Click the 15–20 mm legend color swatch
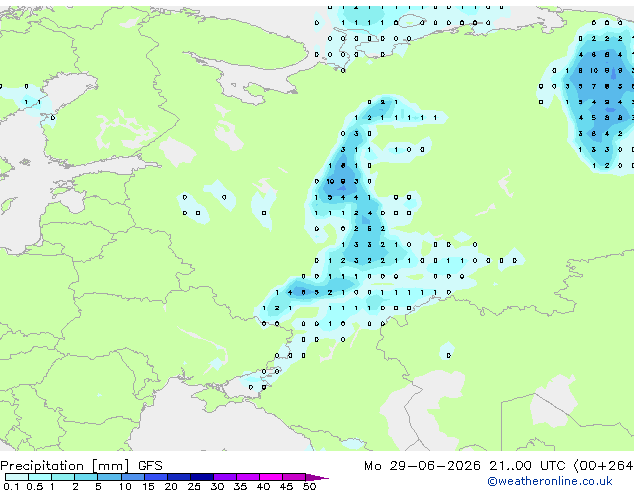This screenshot has width=634, height=490. coord(156,477)
